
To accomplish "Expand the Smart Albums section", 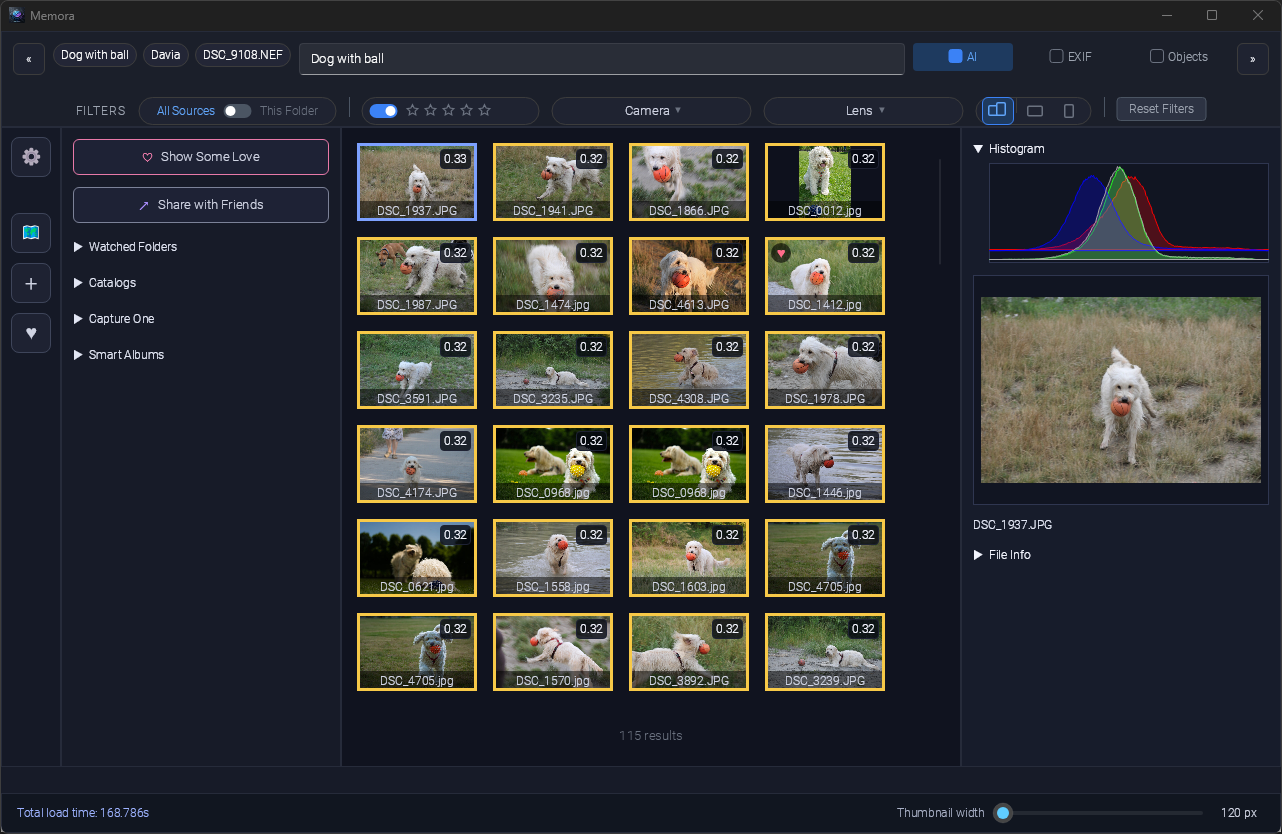I will coord(118,354).
